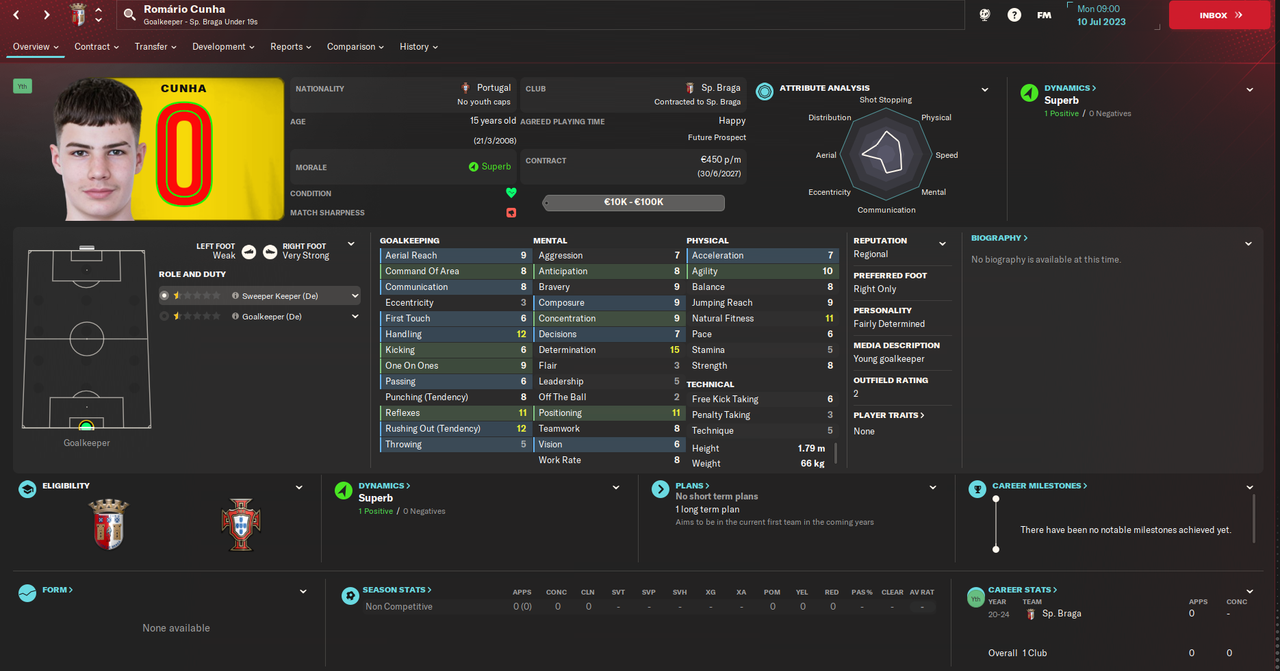Click the Eligibility graduation cap icon
1280x671 pixels.
pos(28,489)
